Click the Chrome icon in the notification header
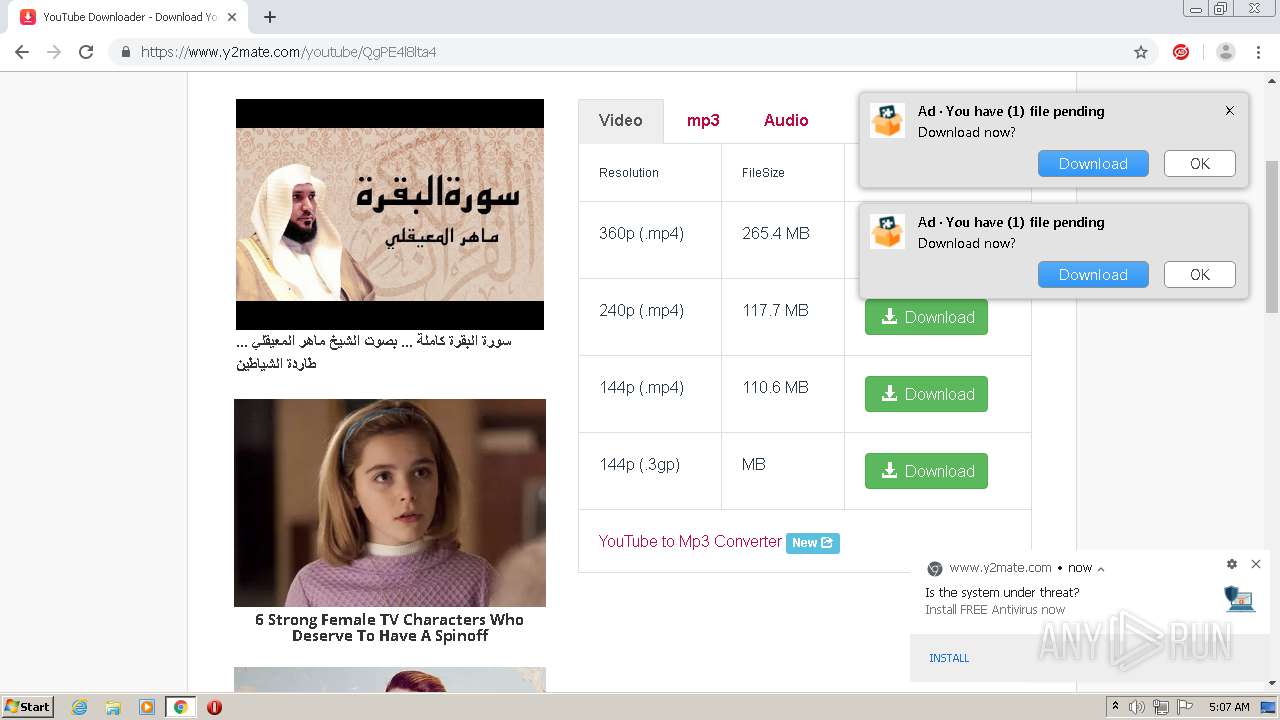The image size is (1280, 720). (935, 568)
